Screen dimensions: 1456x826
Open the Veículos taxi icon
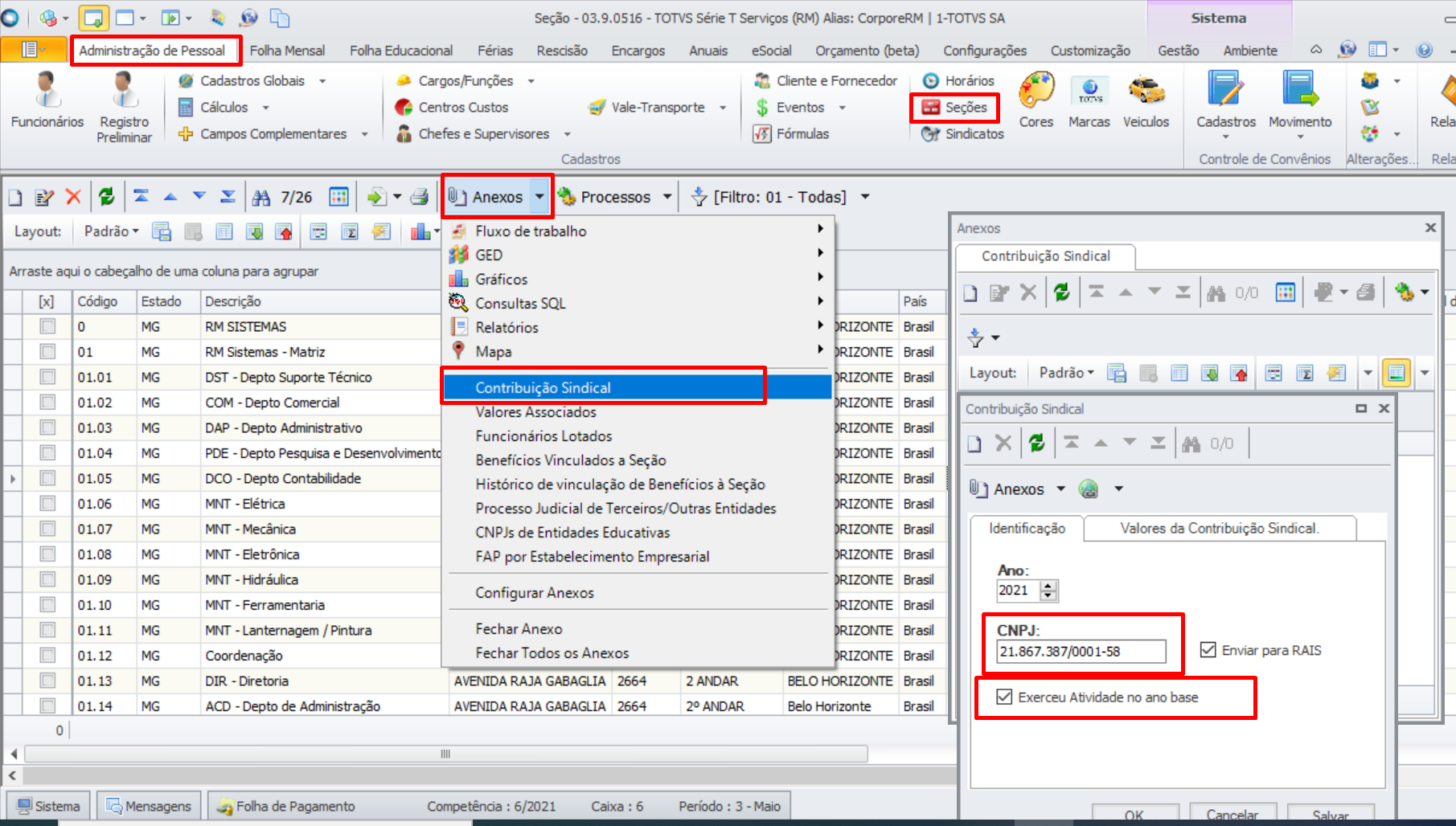[1146, 100]
